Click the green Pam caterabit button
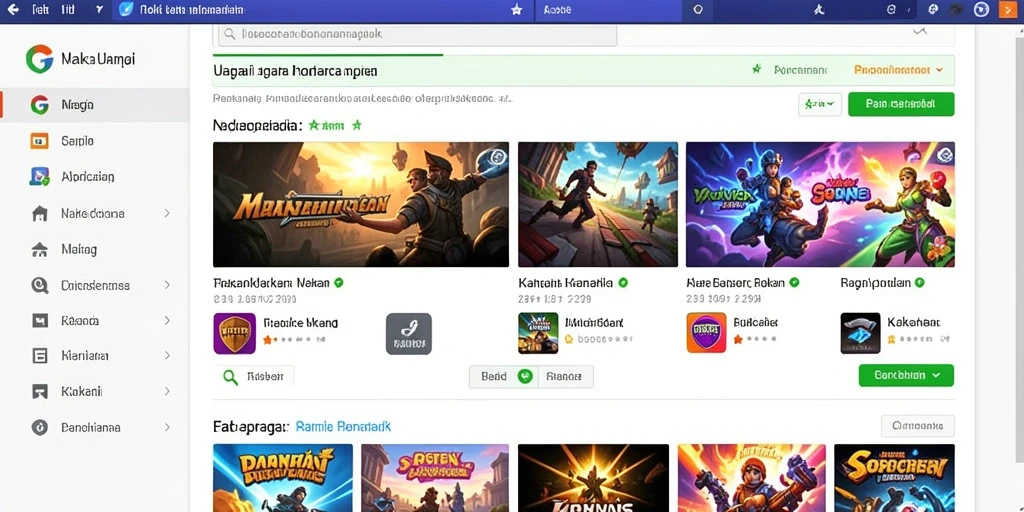1024x512 pixels. coord(901,104)
